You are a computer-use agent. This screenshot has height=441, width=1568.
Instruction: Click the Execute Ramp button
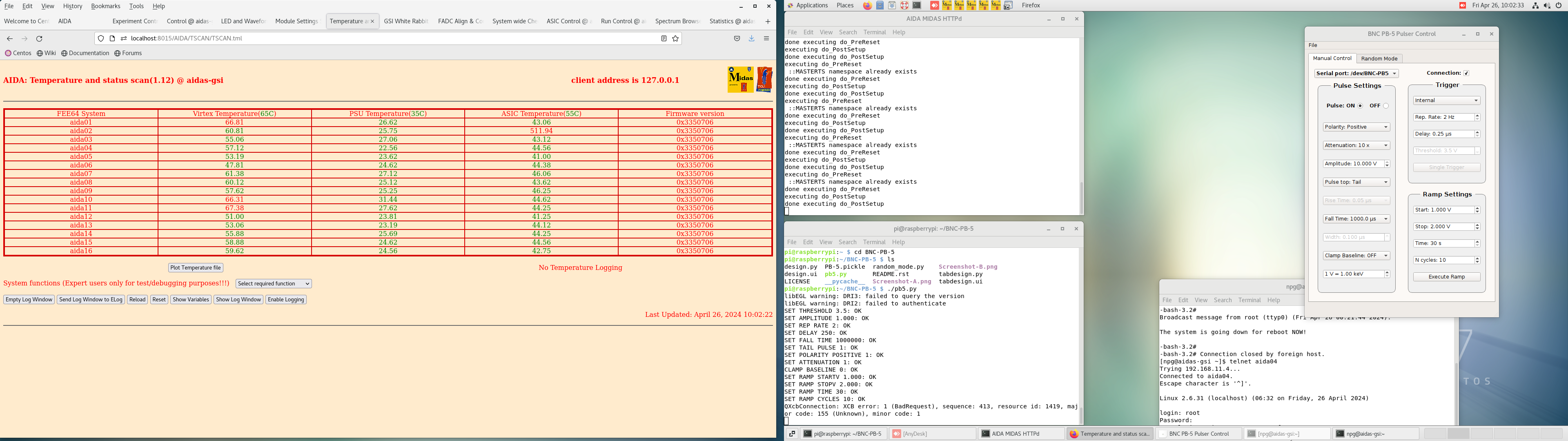click(1446, 276)
